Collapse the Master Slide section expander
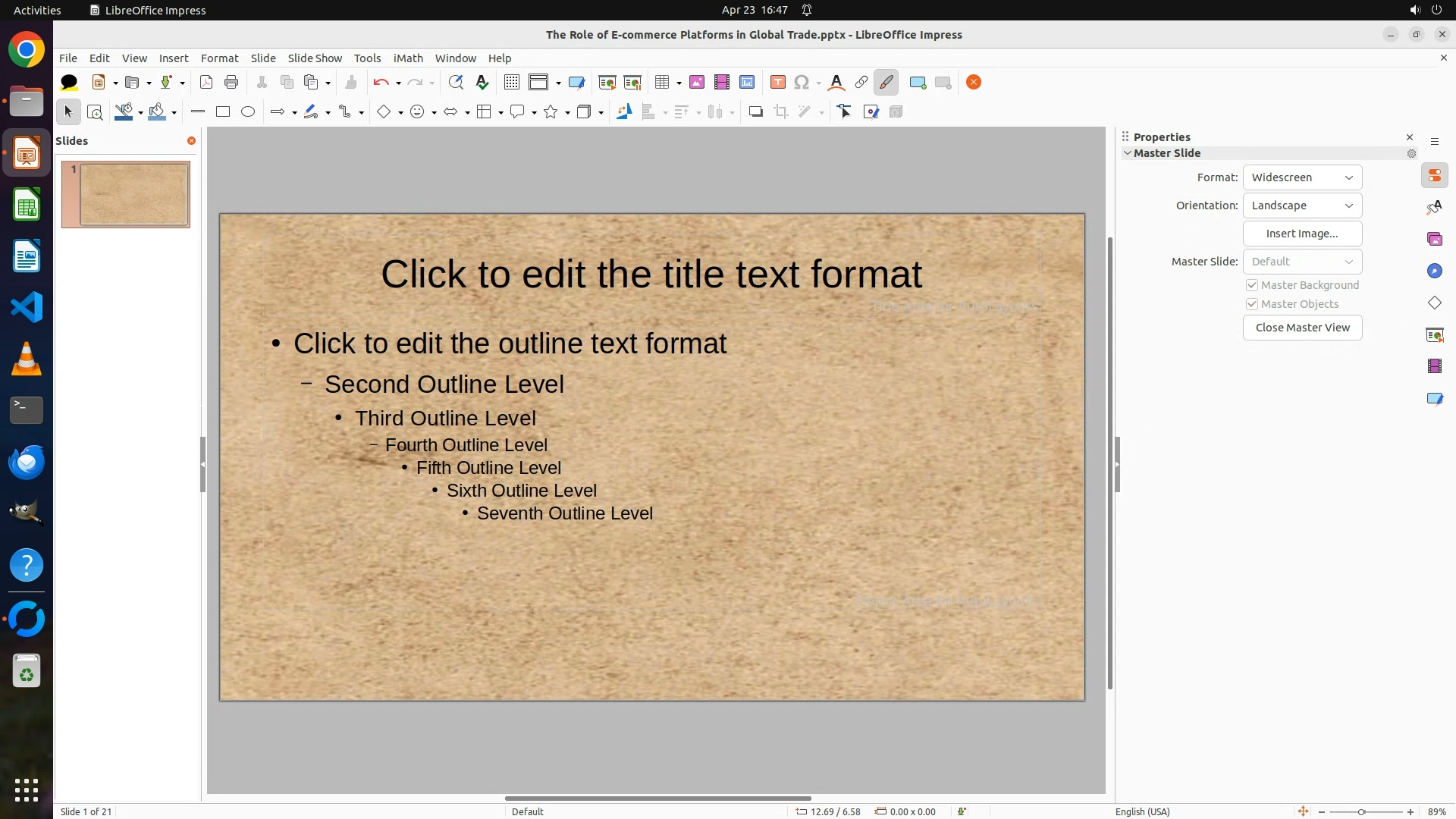This screenshot has width=1456, height=819. tap(1128, 153)
